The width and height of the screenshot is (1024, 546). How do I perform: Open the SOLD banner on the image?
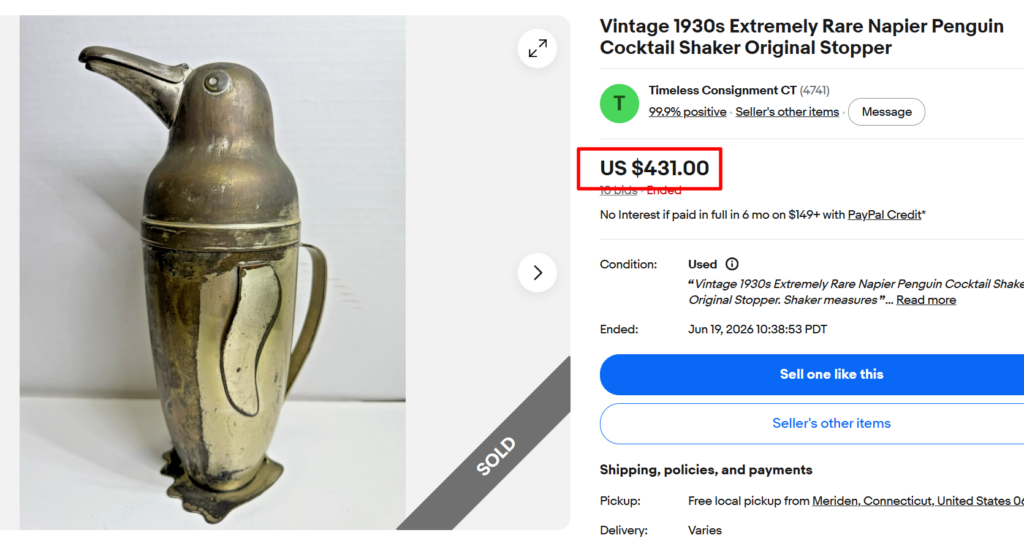pos(496,456)
